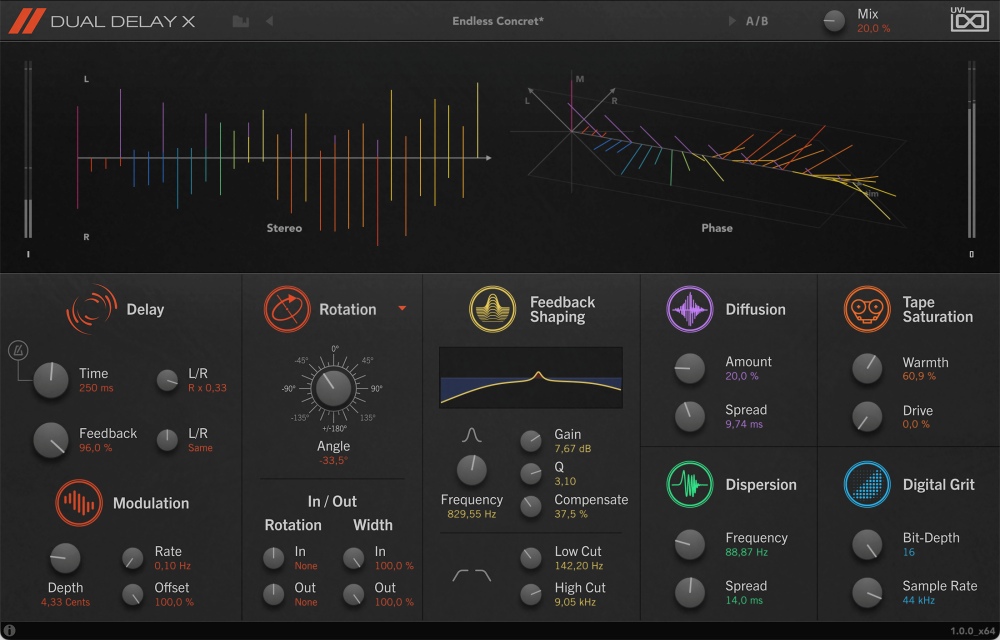Toggle the Tape Saturation section icon
1000x640 pixels.
(867, 309)
